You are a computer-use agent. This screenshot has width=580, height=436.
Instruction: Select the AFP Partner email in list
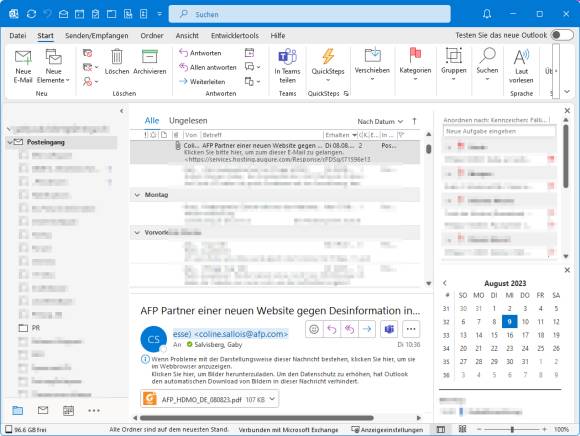[275, 152]
